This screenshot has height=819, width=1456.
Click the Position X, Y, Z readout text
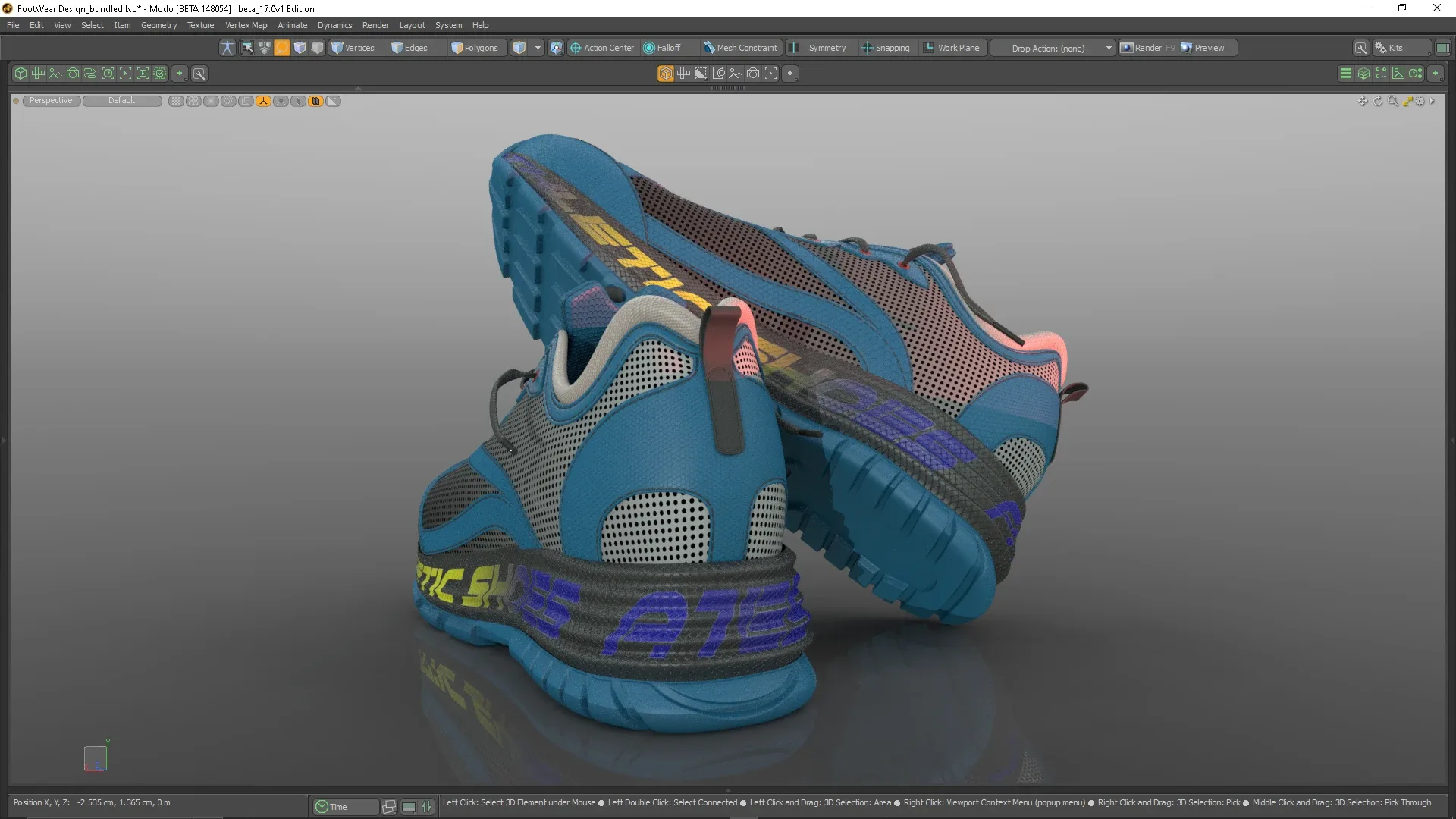point(92,802)
